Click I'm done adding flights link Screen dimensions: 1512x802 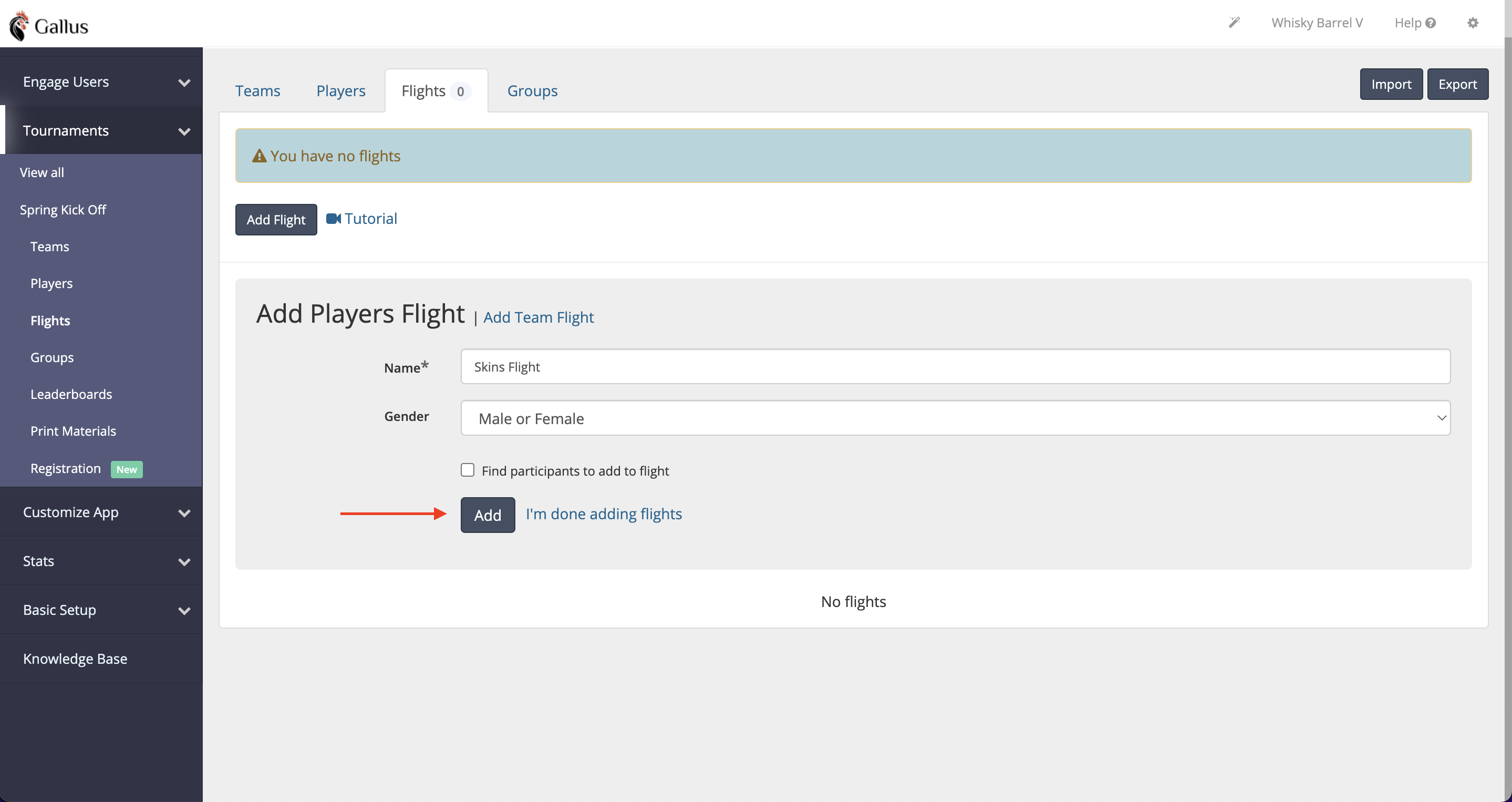(x=604, y=513)
